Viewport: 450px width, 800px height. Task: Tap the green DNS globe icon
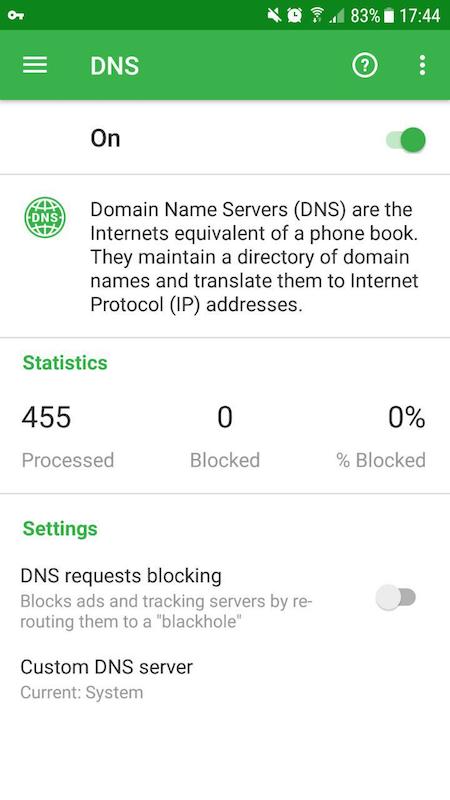coord(45,218)
